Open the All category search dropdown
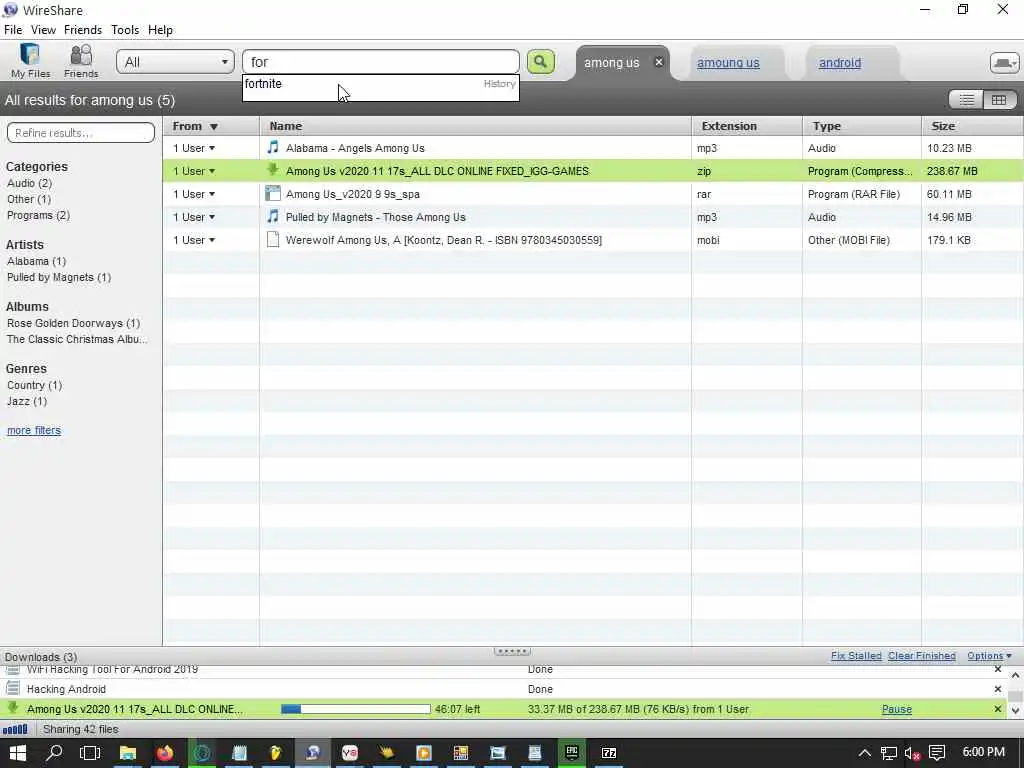This screenshot has height=768, width=1024. click(176, 62)
